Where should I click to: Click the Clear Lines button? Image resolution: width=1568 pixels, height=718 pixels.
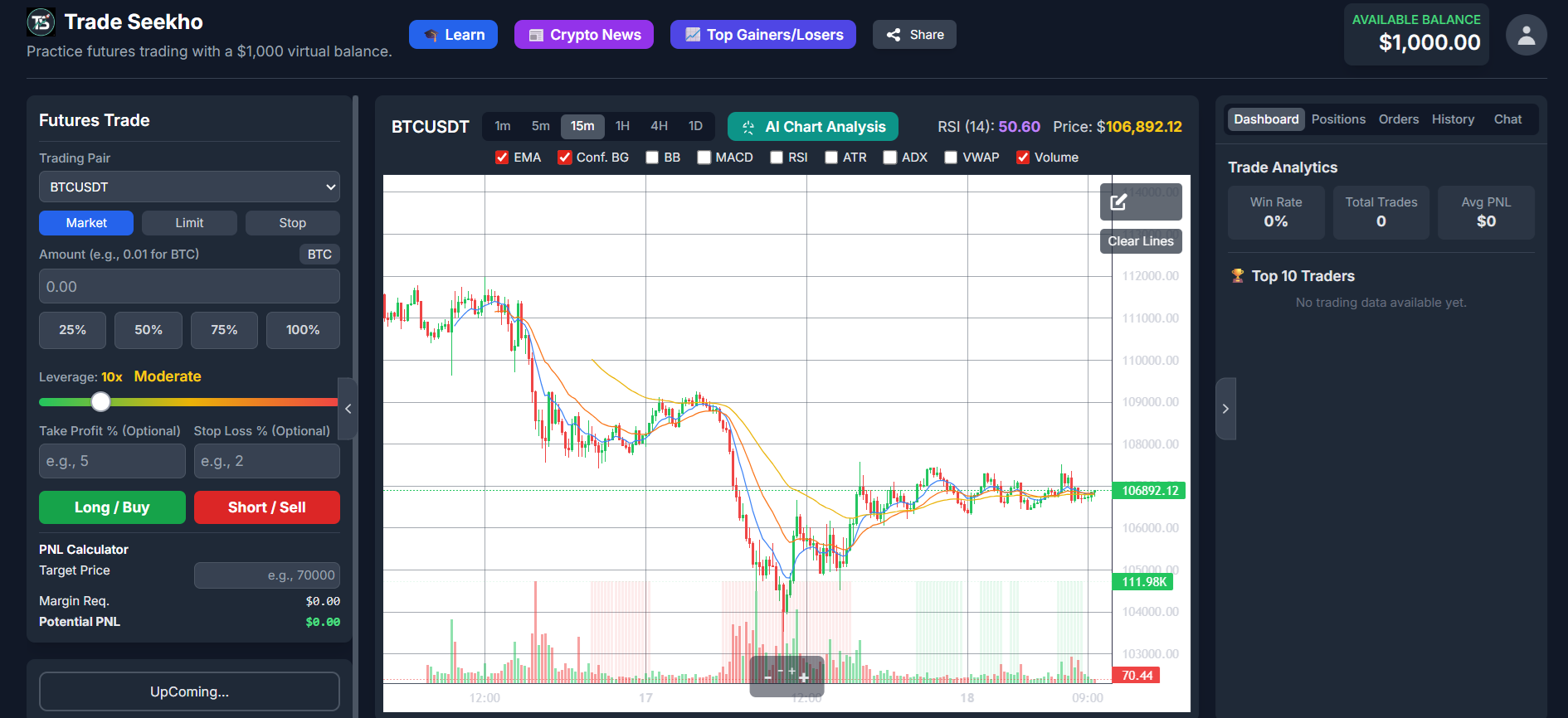(x=1140, y=241)
